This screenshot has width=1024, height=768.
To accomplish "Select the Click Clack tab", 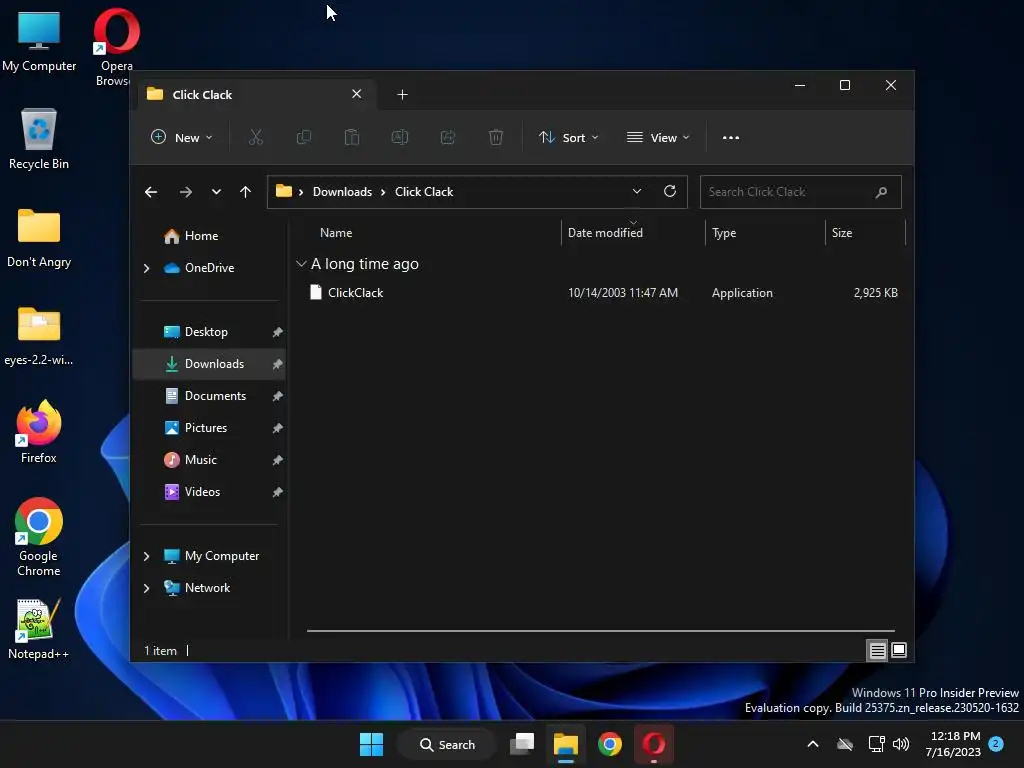I will [256, 95].
